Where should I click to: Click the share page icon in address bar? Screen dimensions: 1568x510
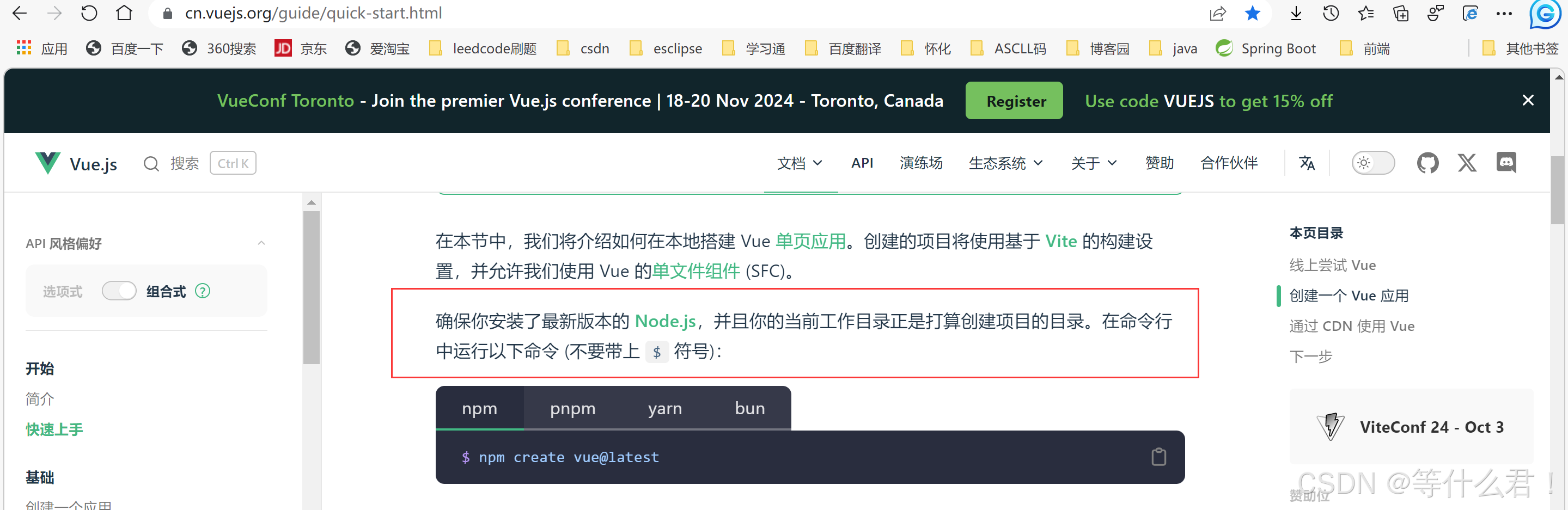[1217, 14]
